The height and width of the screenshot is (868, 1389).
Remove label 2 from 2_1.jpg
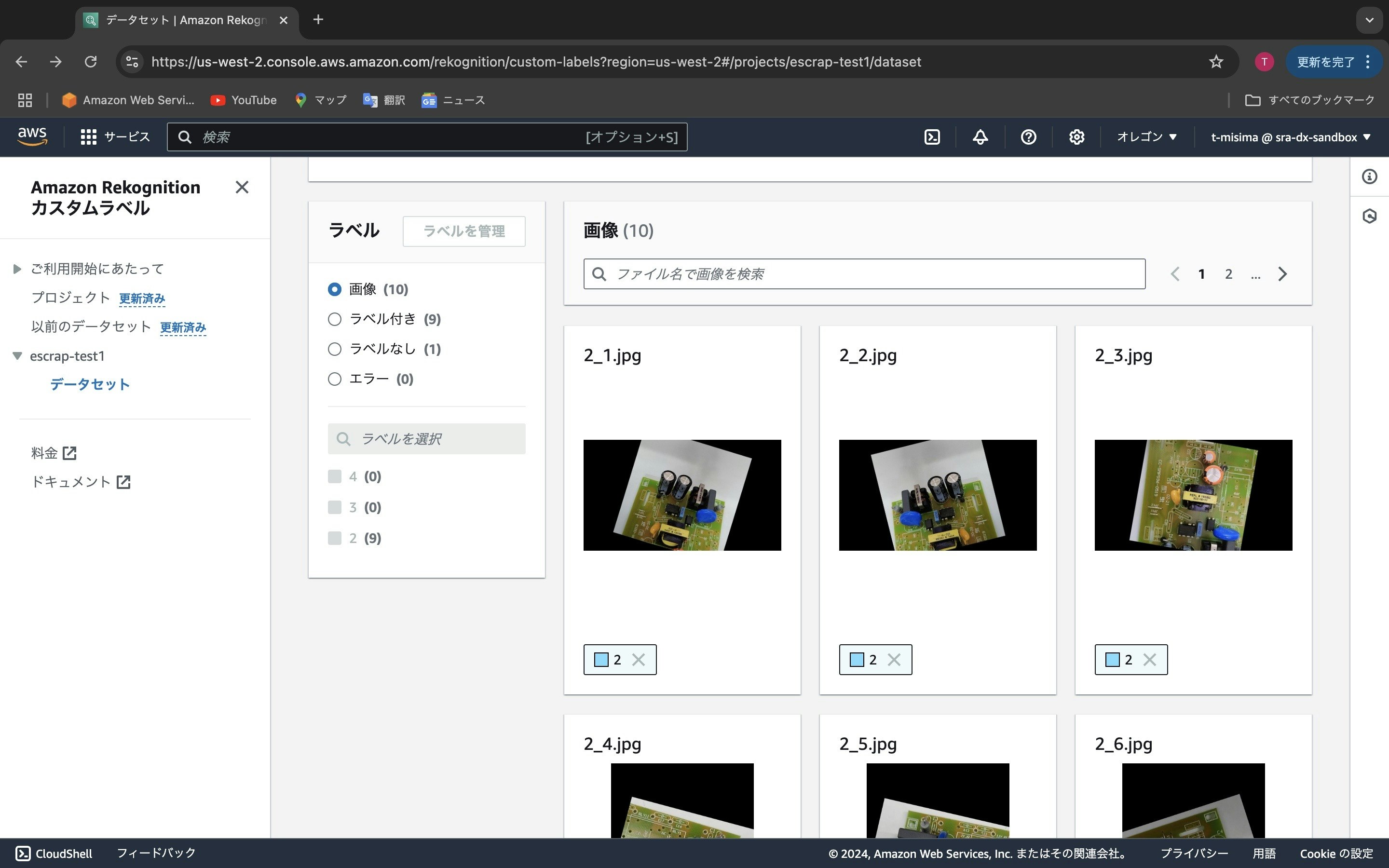pos(638,660)
